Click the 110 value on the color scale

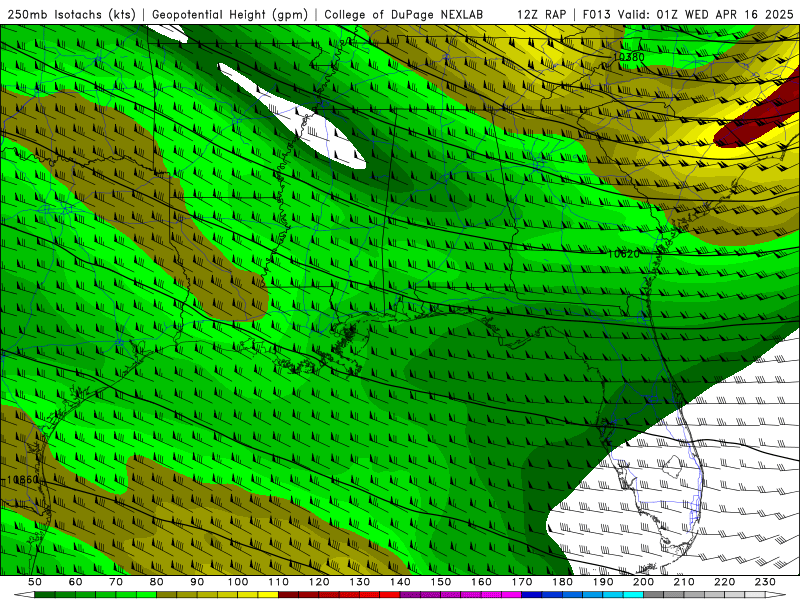point(279,582)
